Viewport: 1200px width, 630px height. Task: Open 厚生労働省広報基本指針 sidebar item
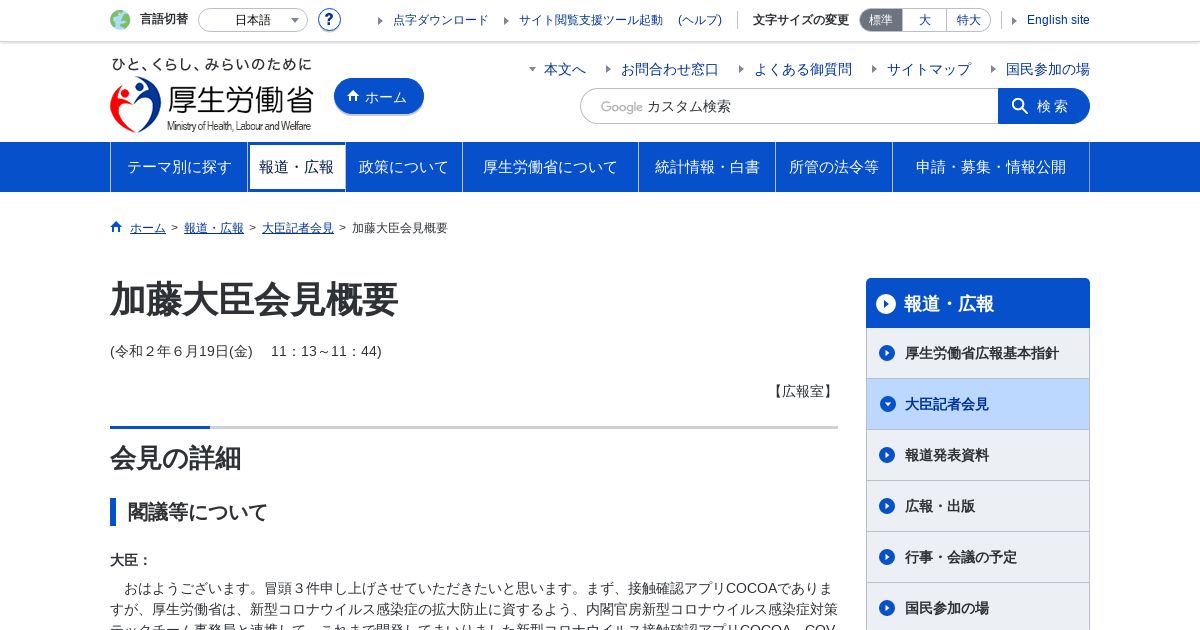coord(978,353)
